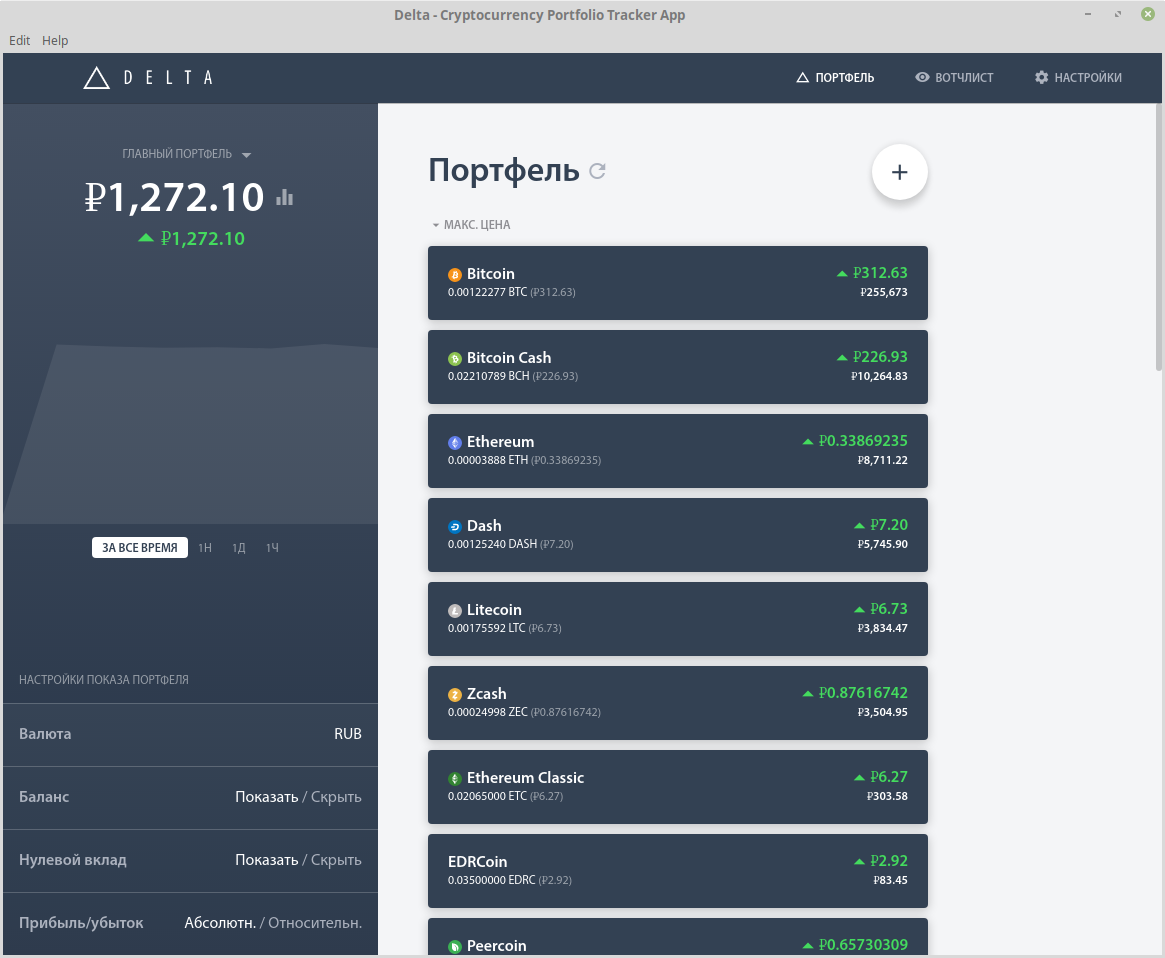This screenshot has height=958, width=1165.
Task: Click the ₽1,272.10 total balance
Action: pyautogui.click(x=174, y=198)
